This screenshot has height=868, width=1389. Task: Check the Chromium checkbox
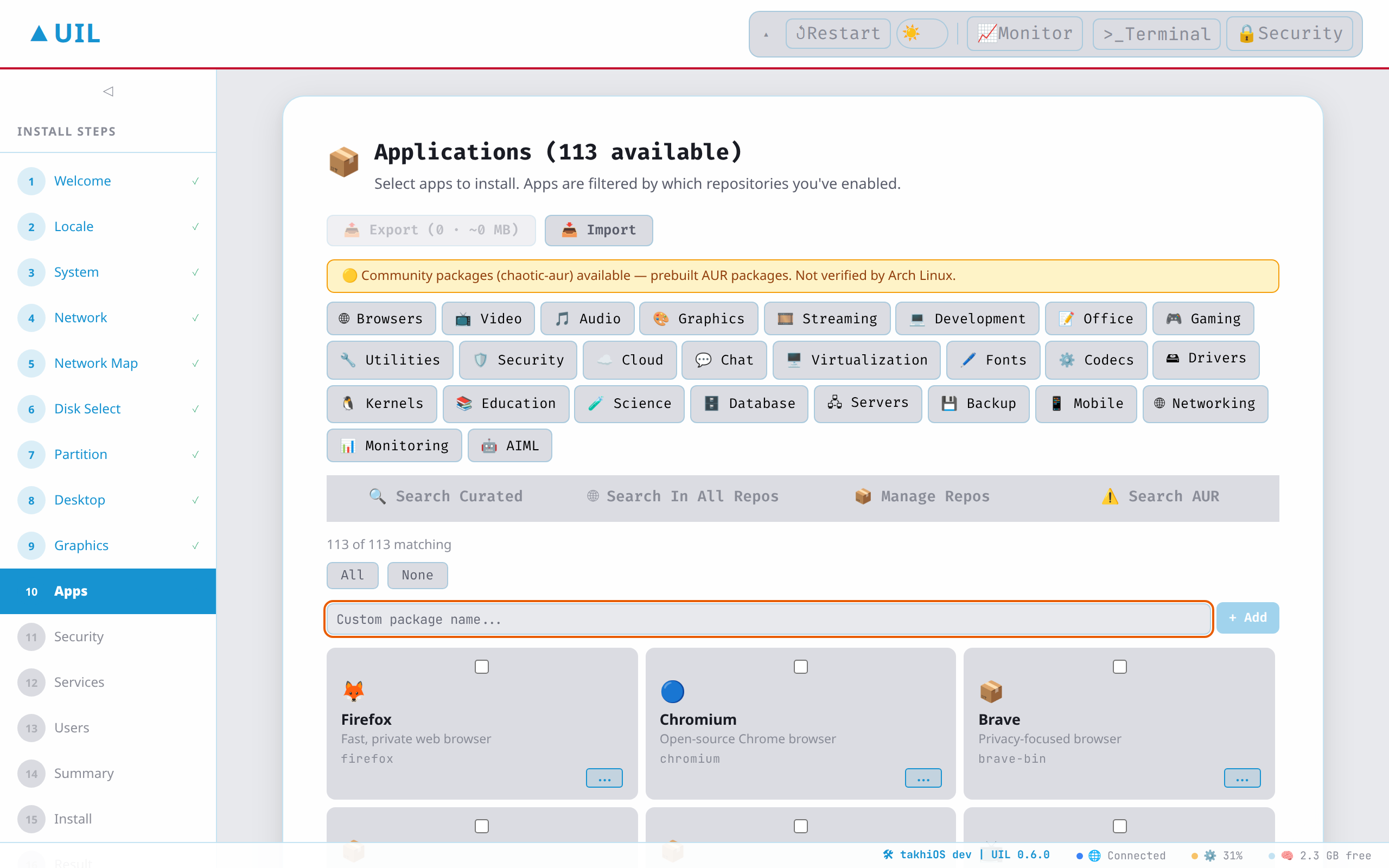tap(801, 667)
